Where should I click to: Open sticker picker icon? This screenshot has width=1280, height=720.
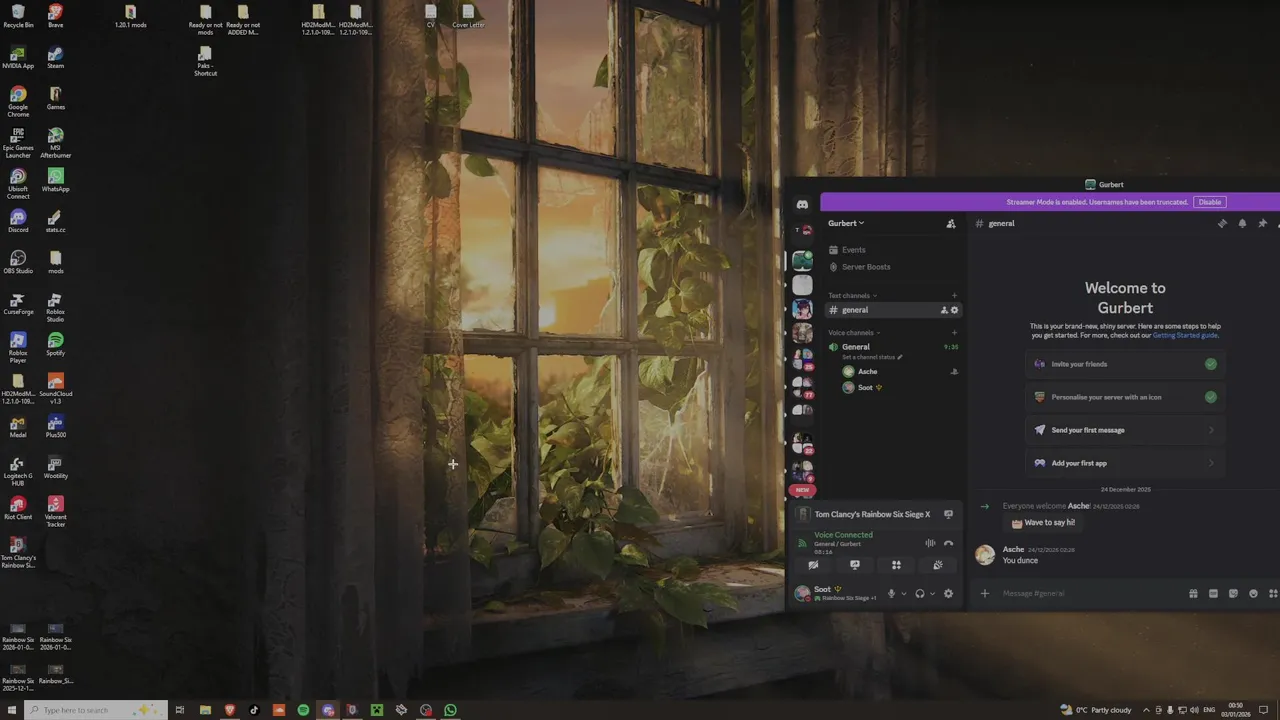coord(1233,593)
